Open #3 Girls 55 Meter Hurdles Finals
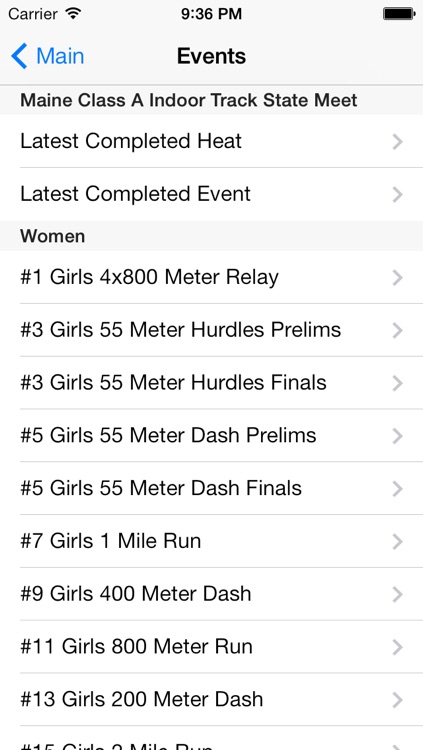Viewport: 423px width, 750px height. click(x=212, y=383)
